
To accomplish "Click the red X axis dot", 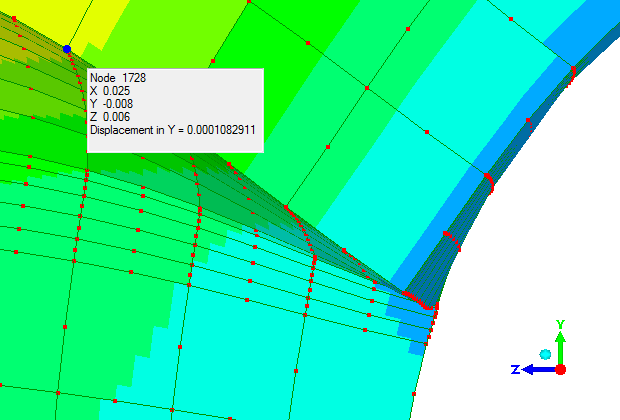I will pyautogui.click(x=561, y=369).
